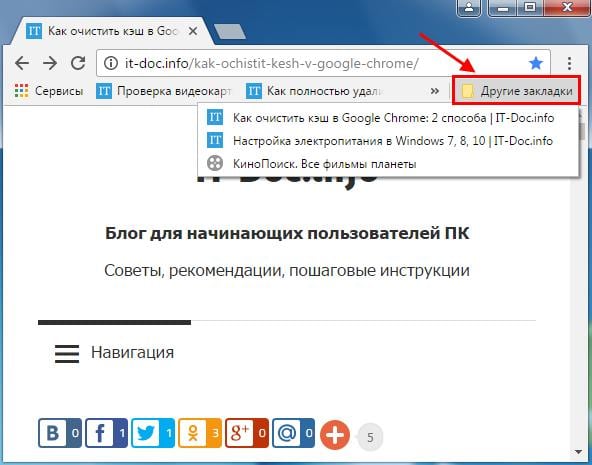Open the Chrome user profile button

tap(469, 7)
